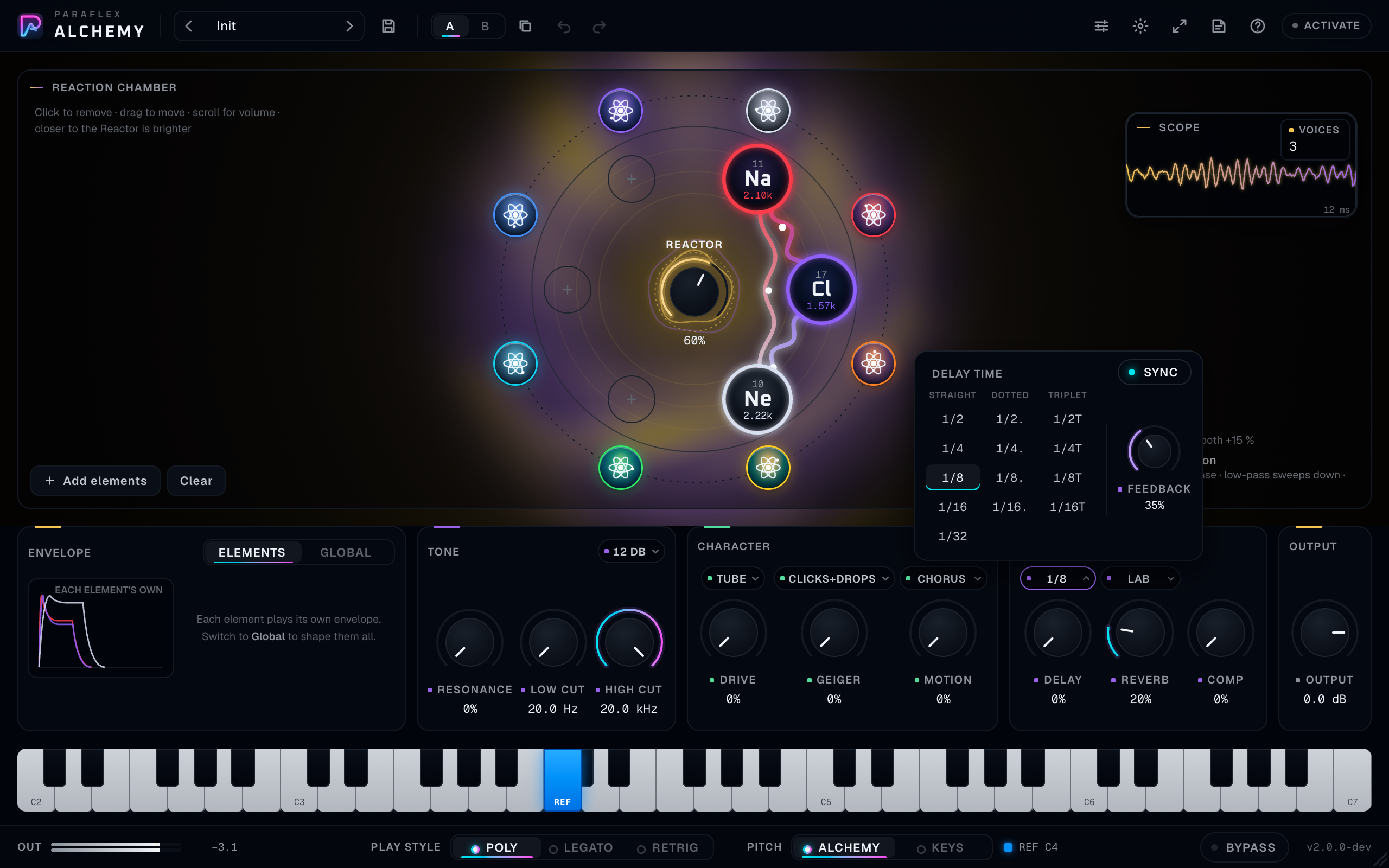
Task: Switch to state B
Action: pyautogui.click(x=485, y=26)
